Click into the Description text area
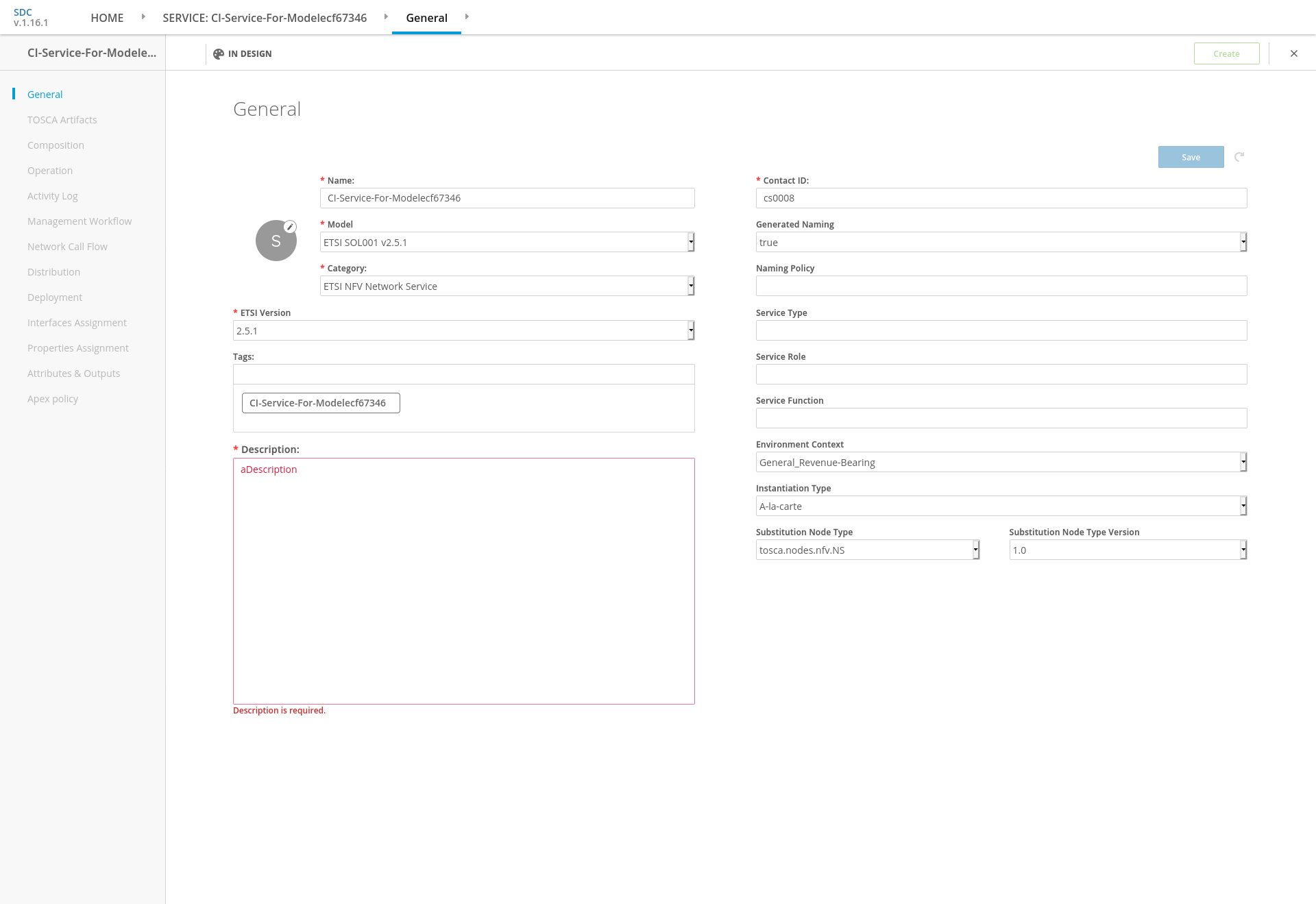The image size is (1316, 904). [x=463, y=581]
